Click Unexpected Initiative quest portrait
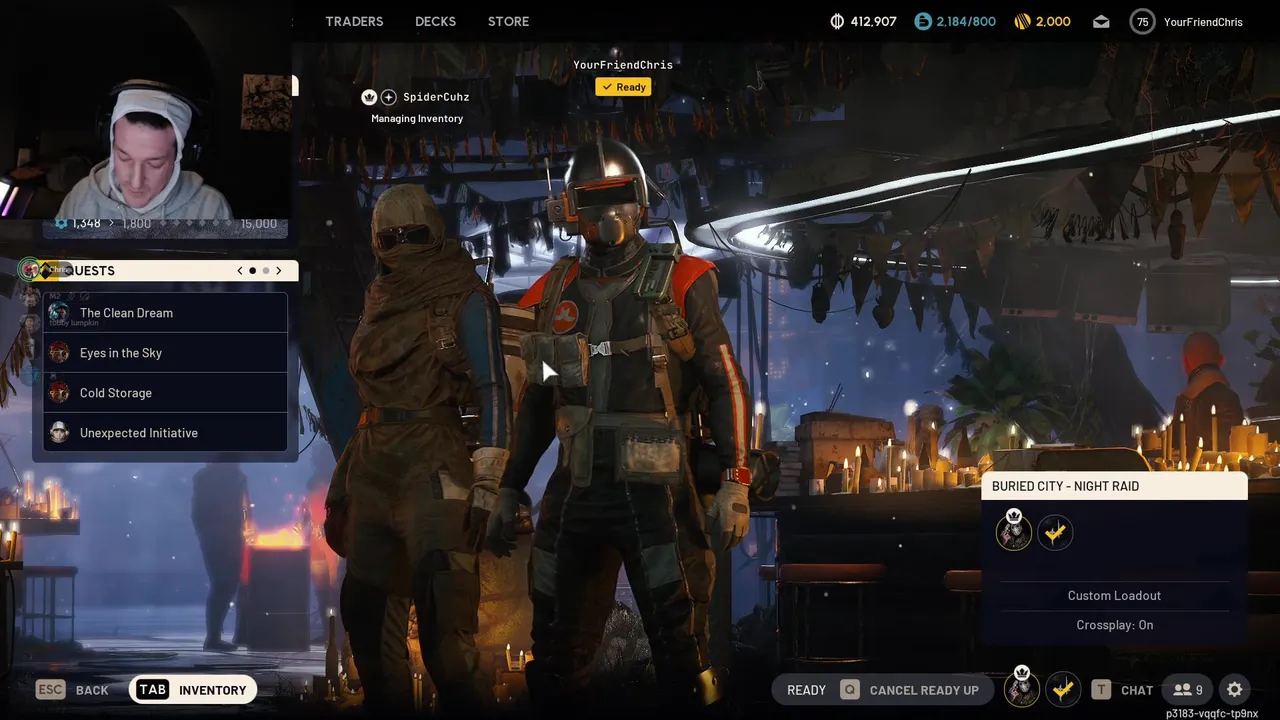1280x720 pixels. [59, 433]
